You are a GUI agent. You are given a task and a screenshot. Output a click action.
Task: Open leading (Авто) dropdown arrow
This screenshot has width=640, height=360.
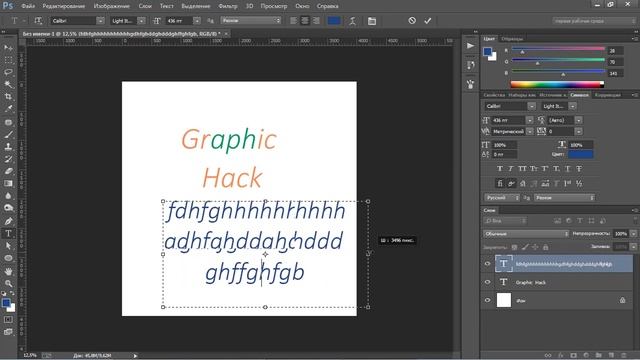[578, 120]
